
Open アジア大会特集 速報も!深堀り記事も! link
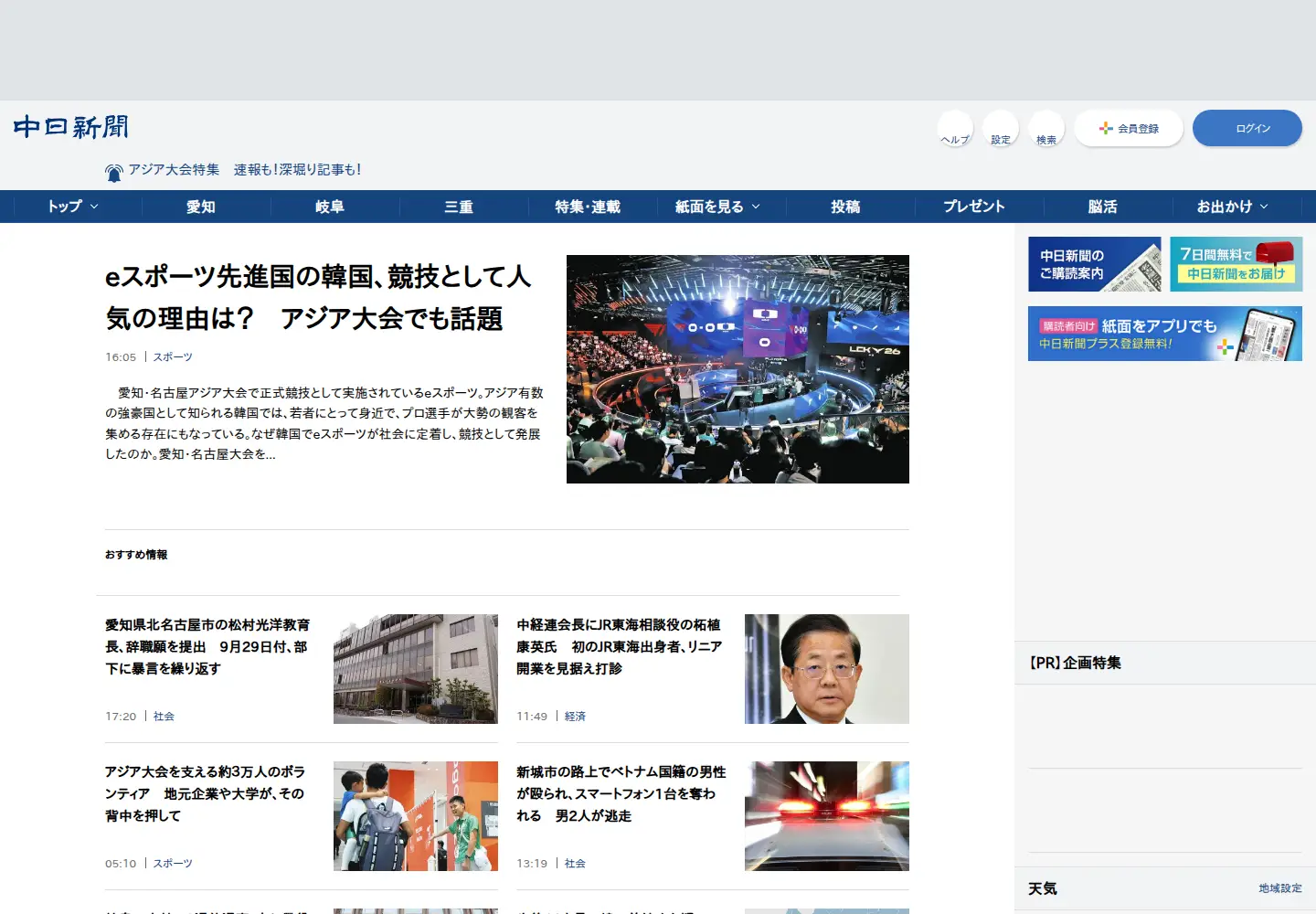(244, 170)
